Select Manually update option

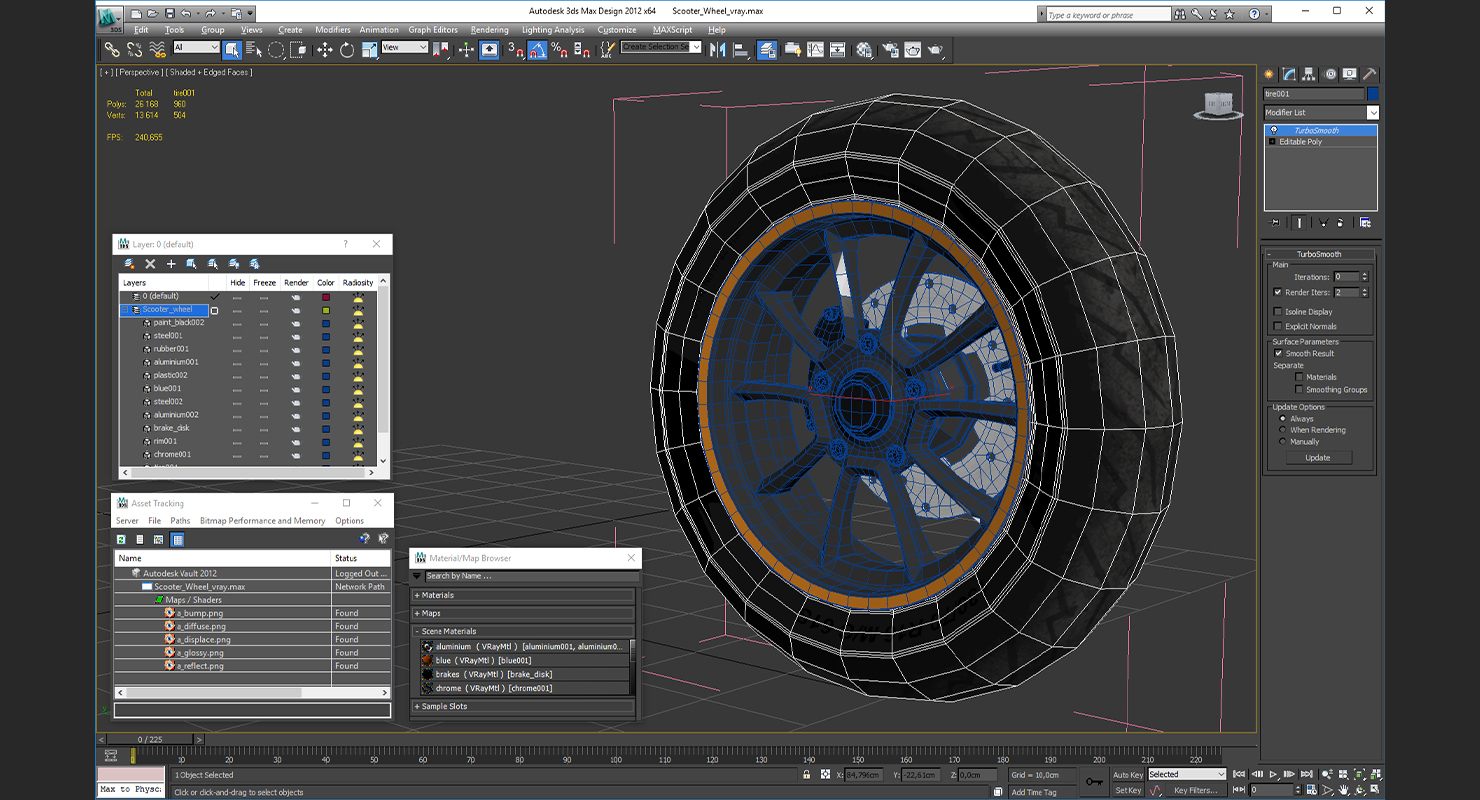click(x=1283, y=441)
